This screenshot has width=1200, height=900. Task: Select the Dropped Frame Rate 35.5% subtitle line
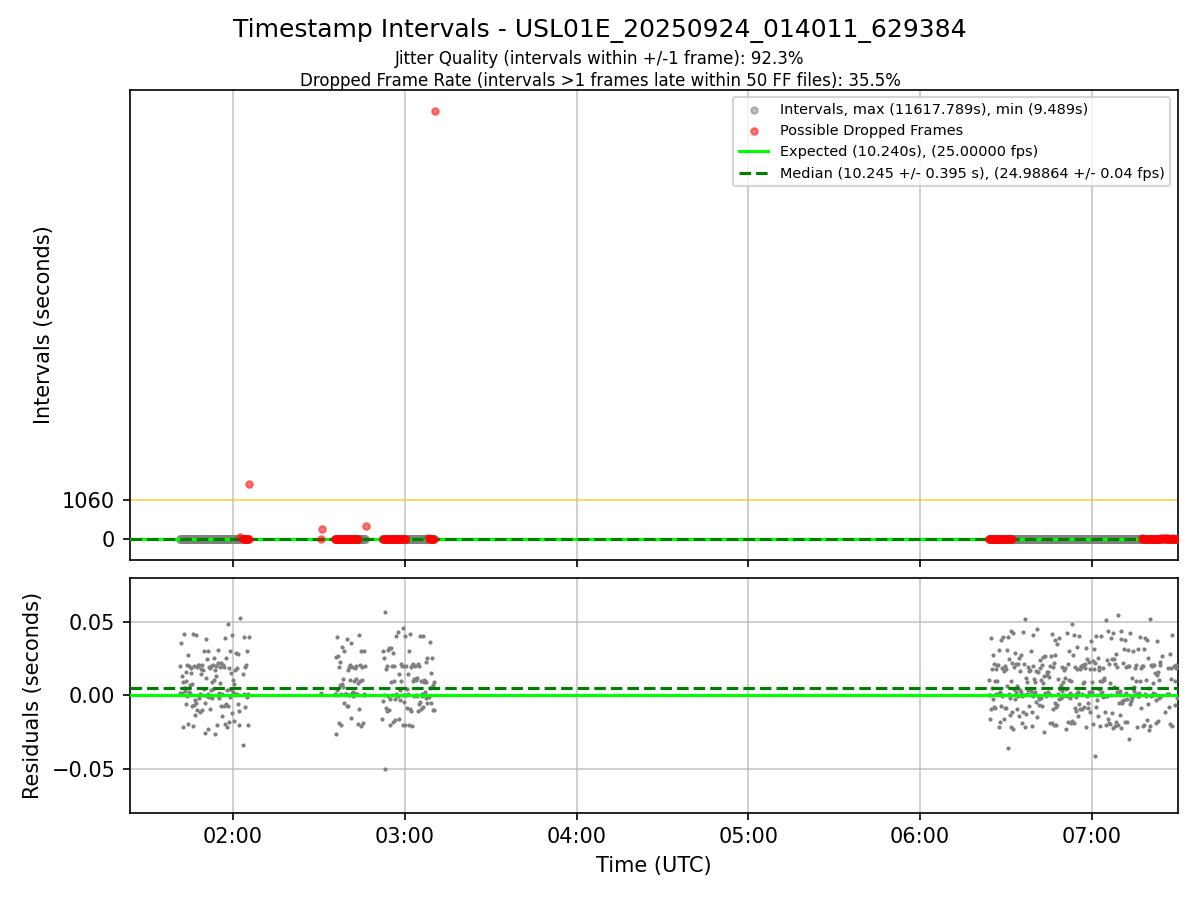[x=600, y=80]
